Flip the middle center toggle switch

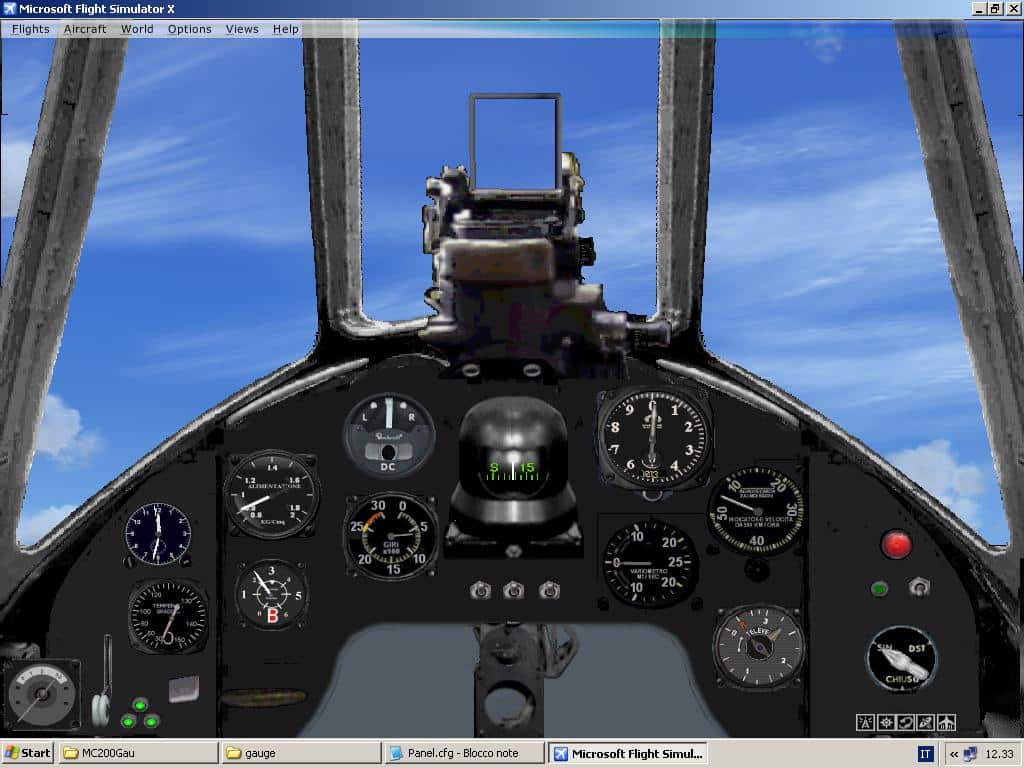tap(514, 590)
